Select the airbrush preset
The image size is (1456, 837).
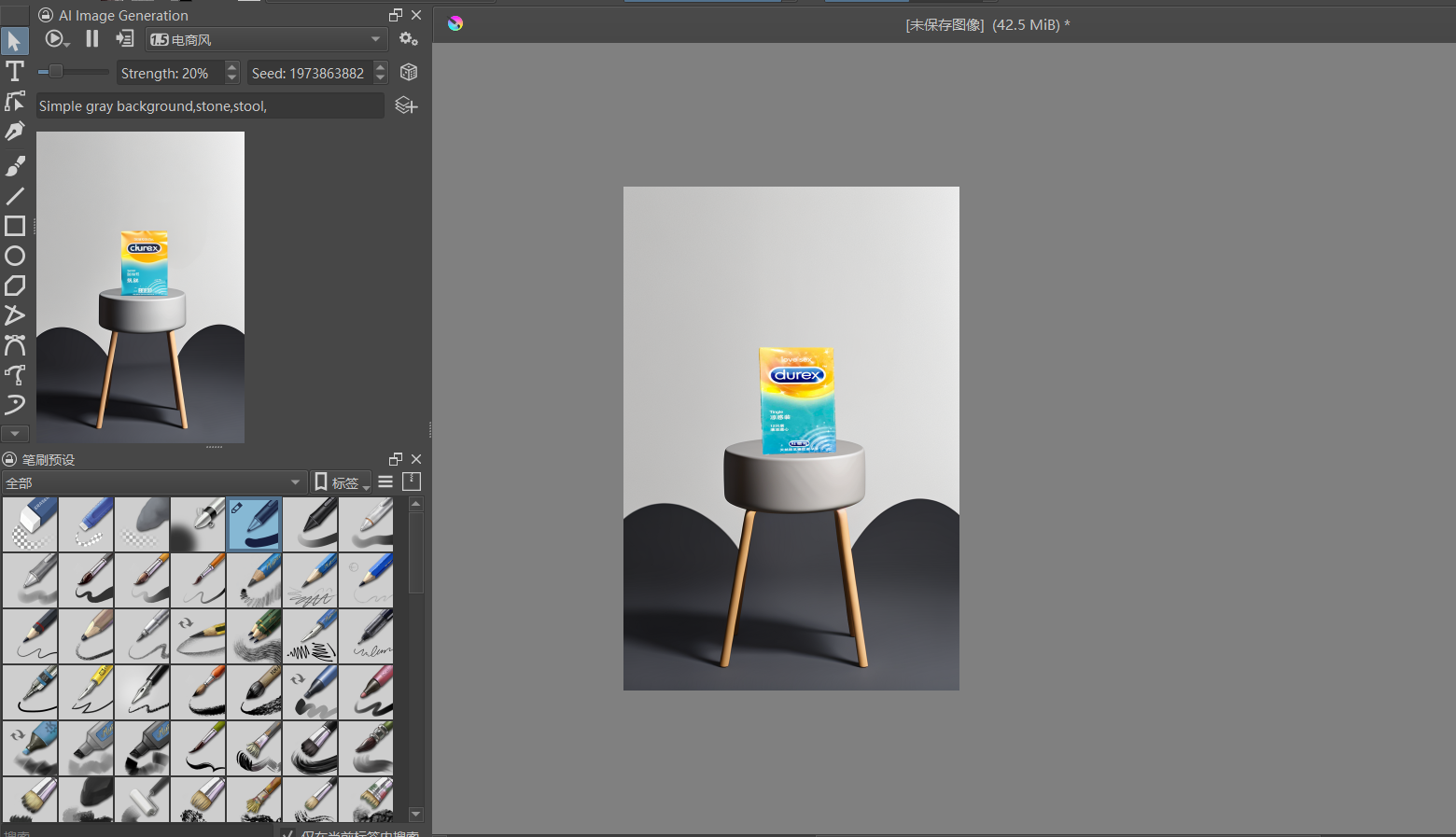coord(198,523)
